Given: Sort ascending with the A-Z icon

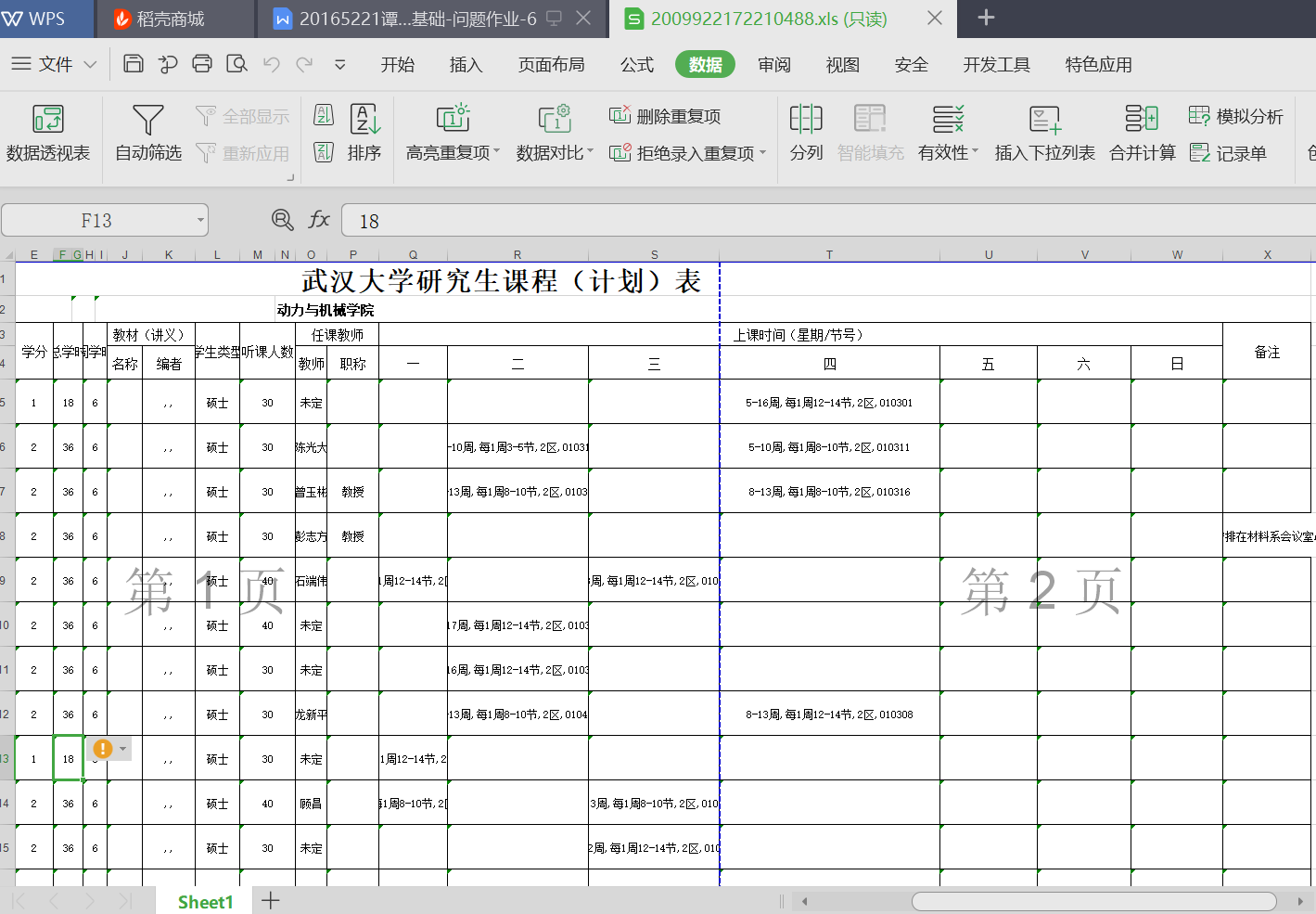Looking at the screenshot, I should [324, 115].
